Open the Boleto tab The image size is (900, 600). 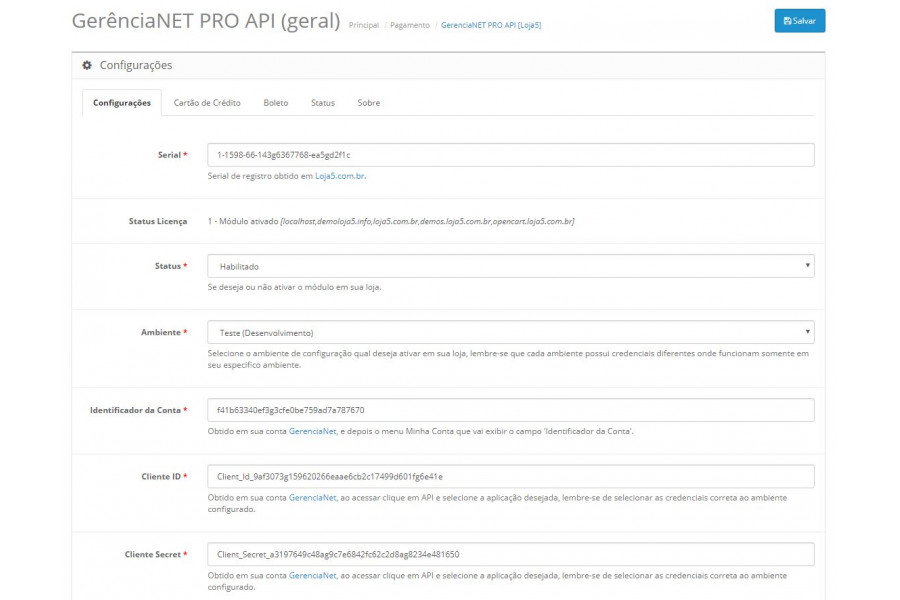[x=276, y=103]
